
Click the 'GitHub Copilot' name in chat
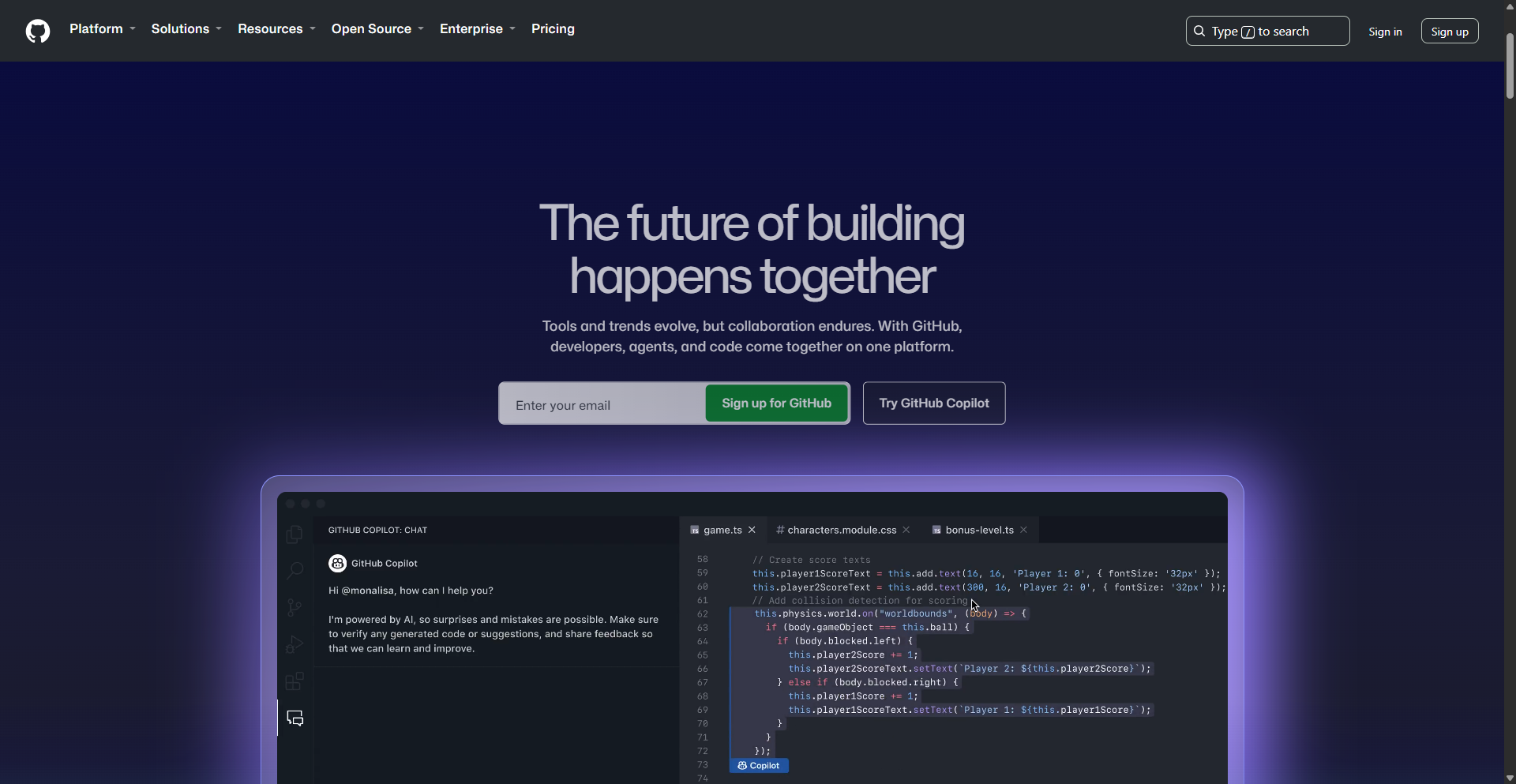pos(385,564)
